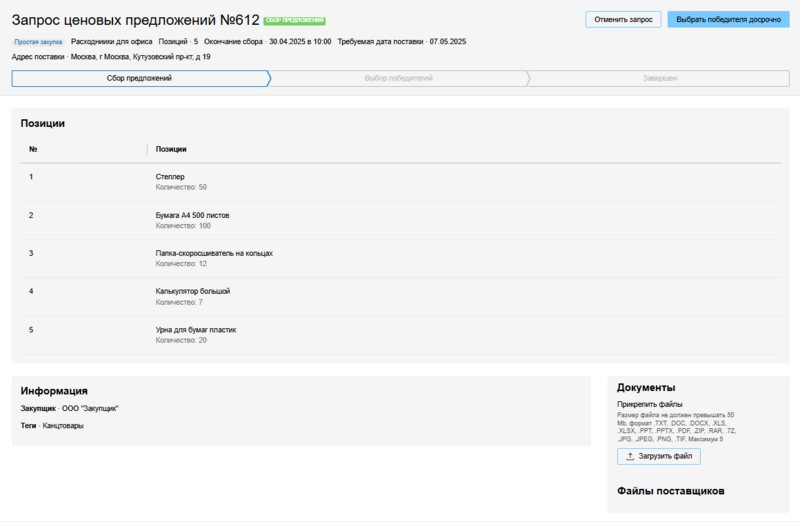The height and width of the screenshot is (522, 800).
Task: Click the ООО "Закупщик" buyer name
Action: 90,409
